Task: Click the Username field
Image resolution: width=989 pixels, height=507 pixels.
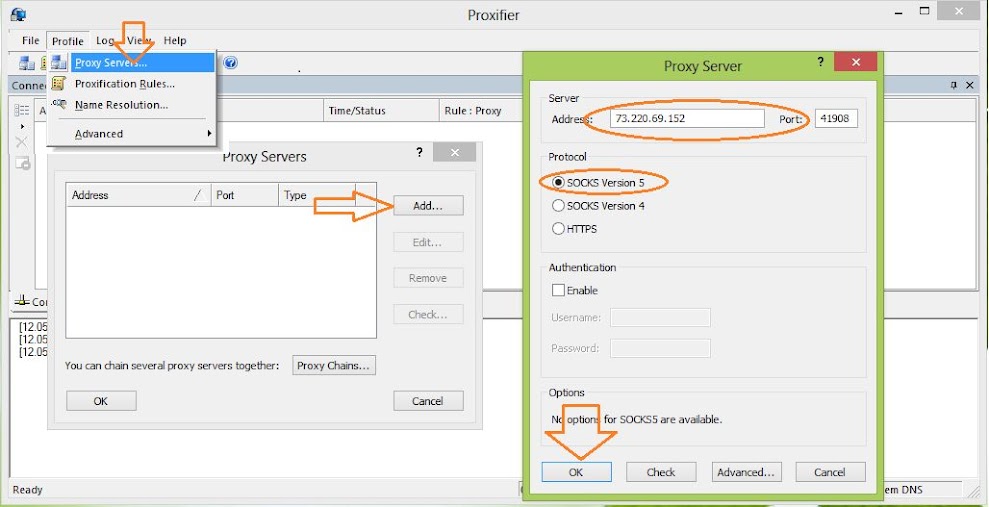Action: tap(660, 317)
